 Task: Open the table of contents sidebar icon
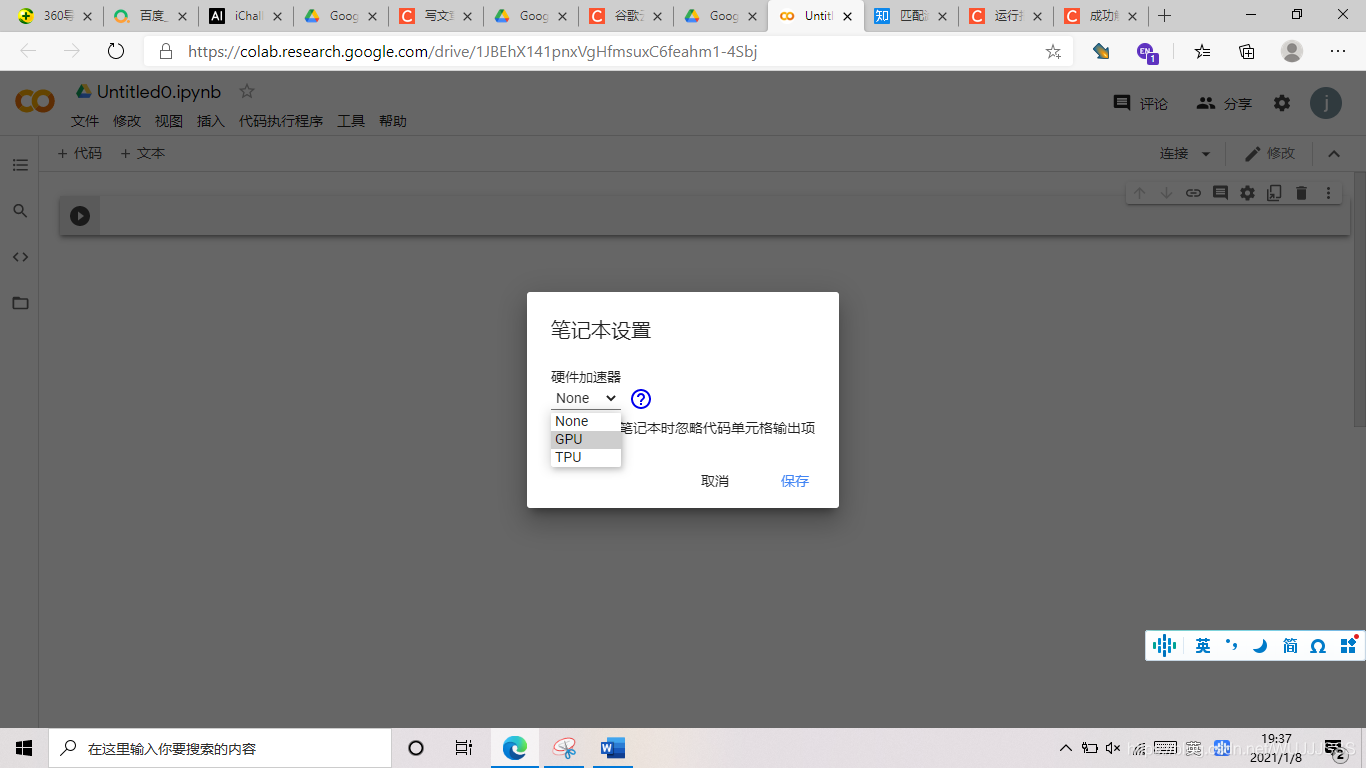[x=20, y=165]
